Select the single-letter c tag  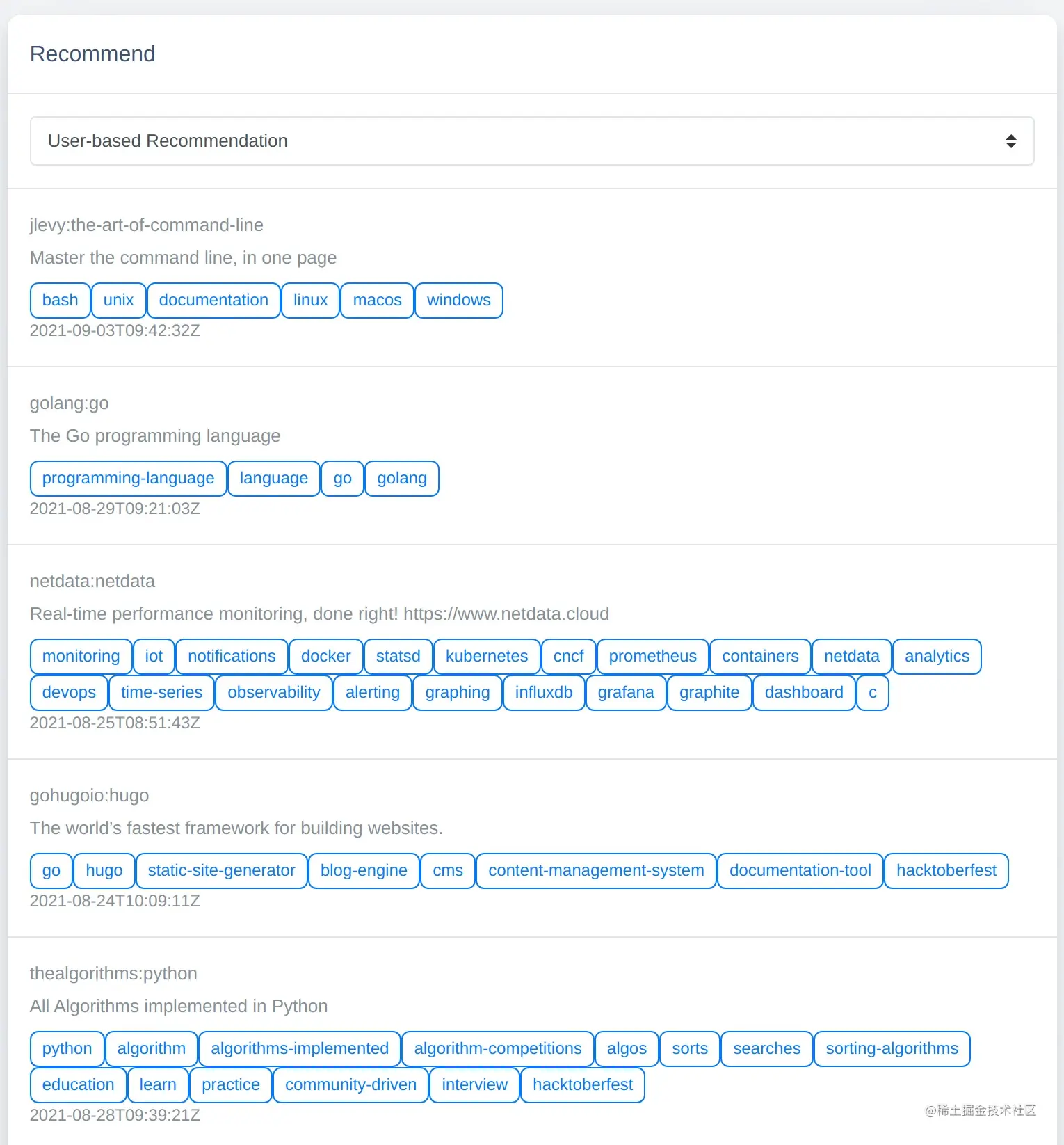873,693
